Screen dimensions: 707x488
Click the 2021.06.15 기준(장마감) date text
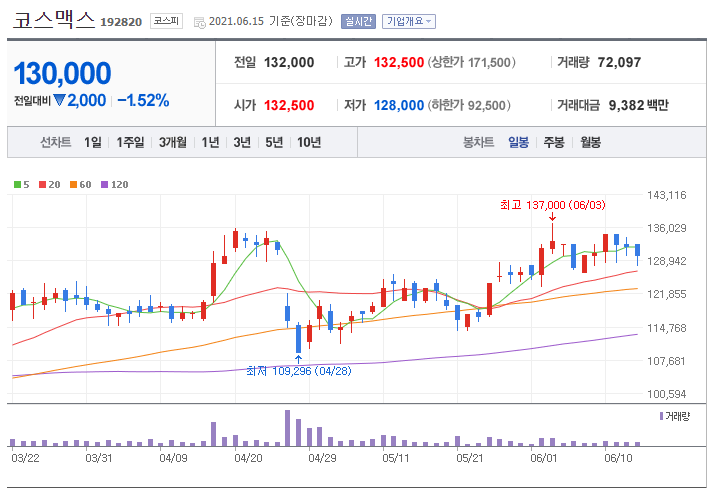271,21
